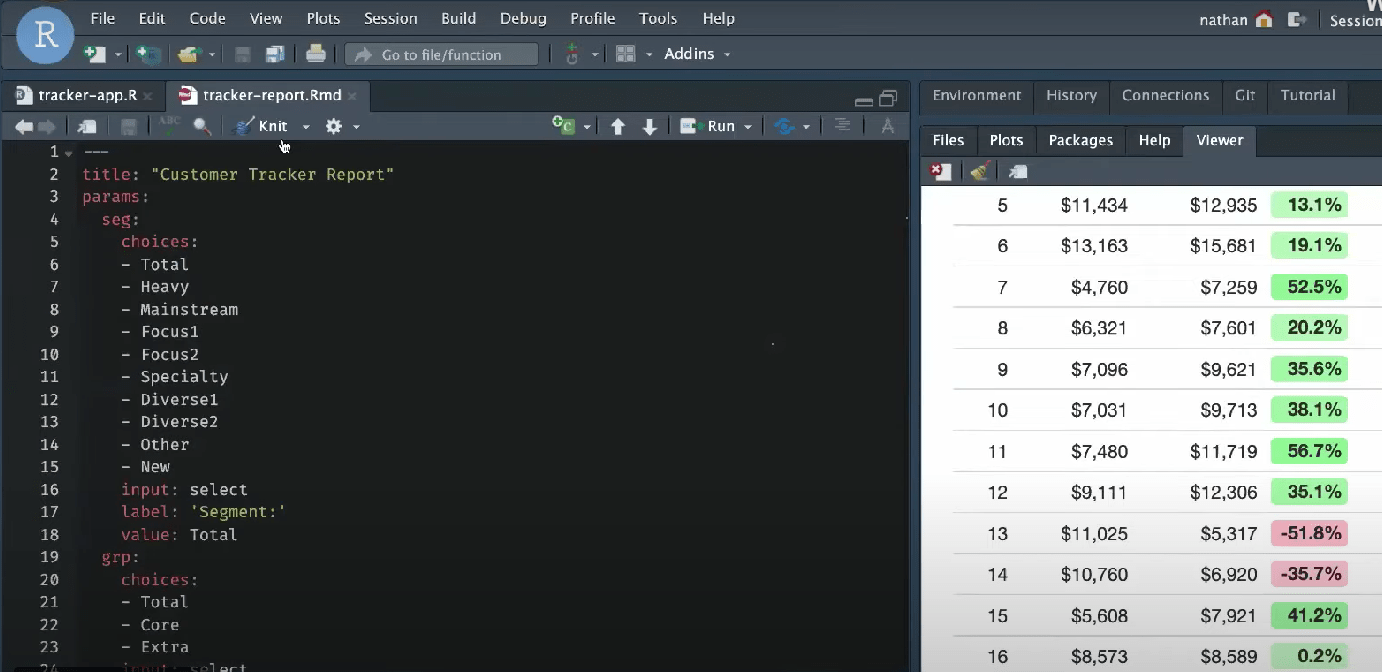Switch to the Connections tab
This screenshot has height=672, width=1382.
click(x=1166, y=95)
